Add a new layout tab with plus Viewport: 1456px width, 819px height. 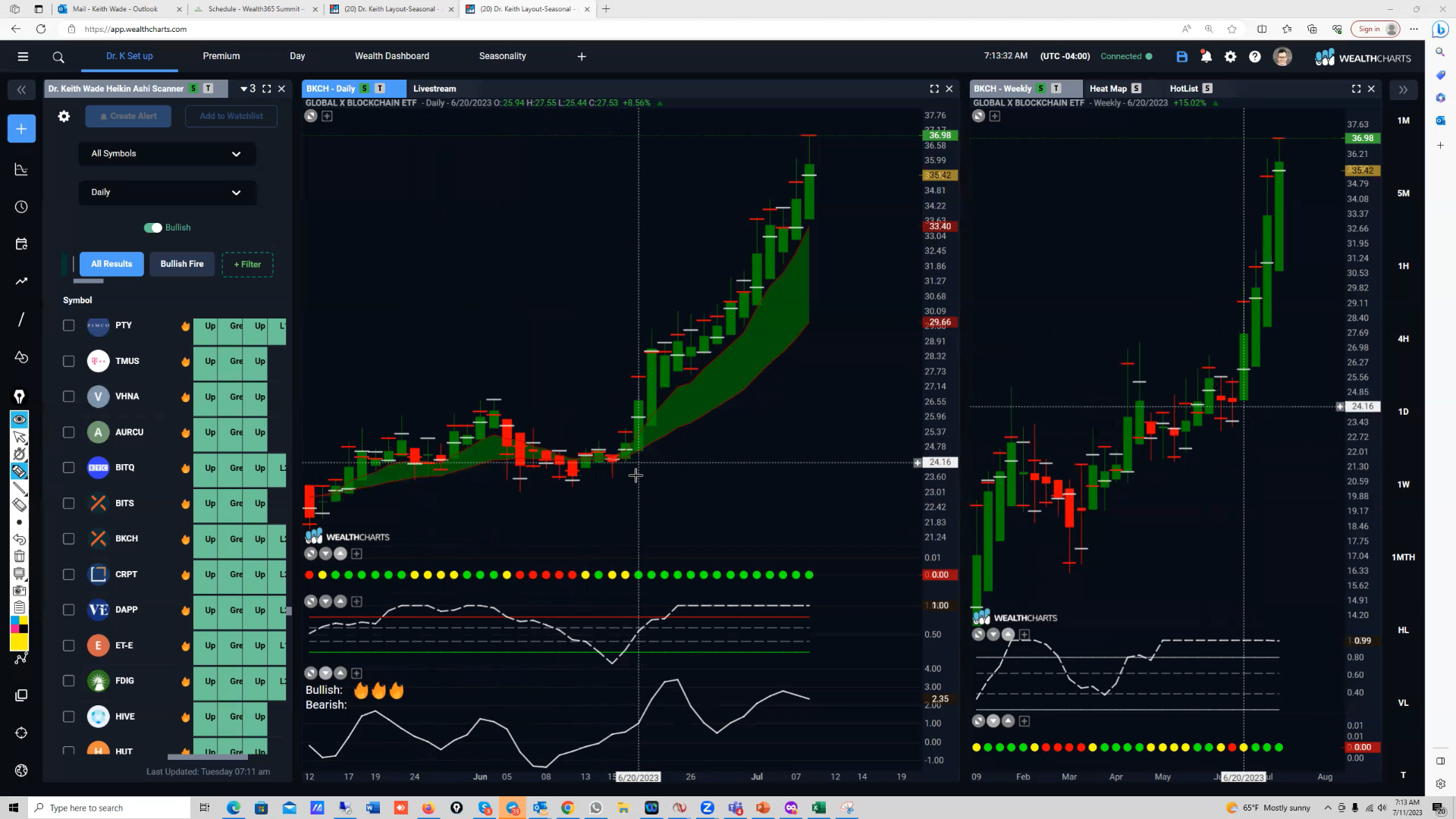(x=582, y=57)
